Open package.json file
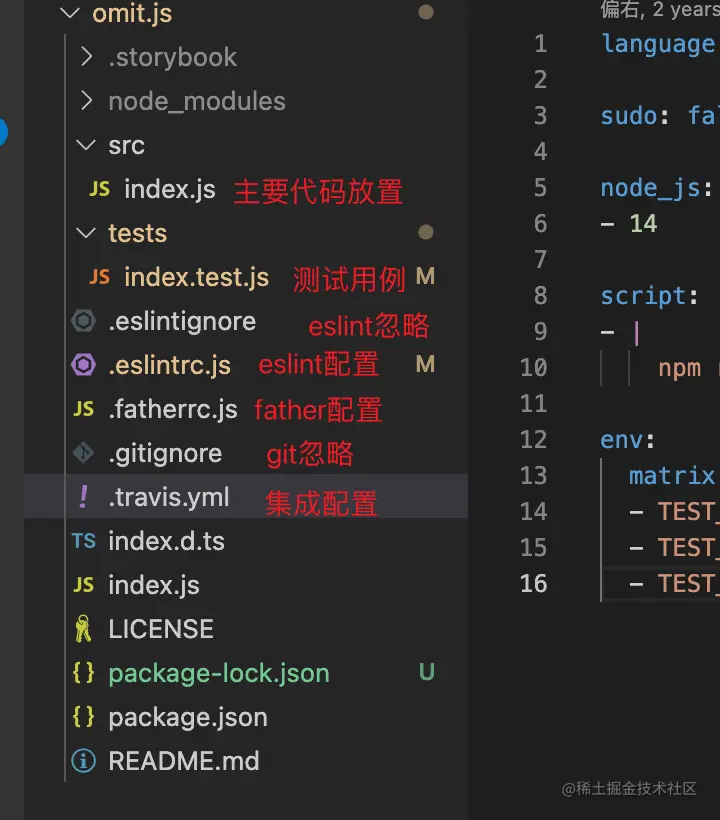This screenshot has width=720, height=820. click(x=188, y=717)
